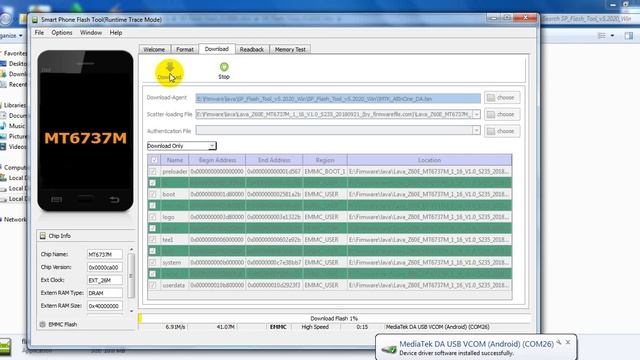Image resolution: width=640 pixels, height=360 pixels.
Task: Open the Options menu
Action: pyautogui.click(x=62, y=33)
